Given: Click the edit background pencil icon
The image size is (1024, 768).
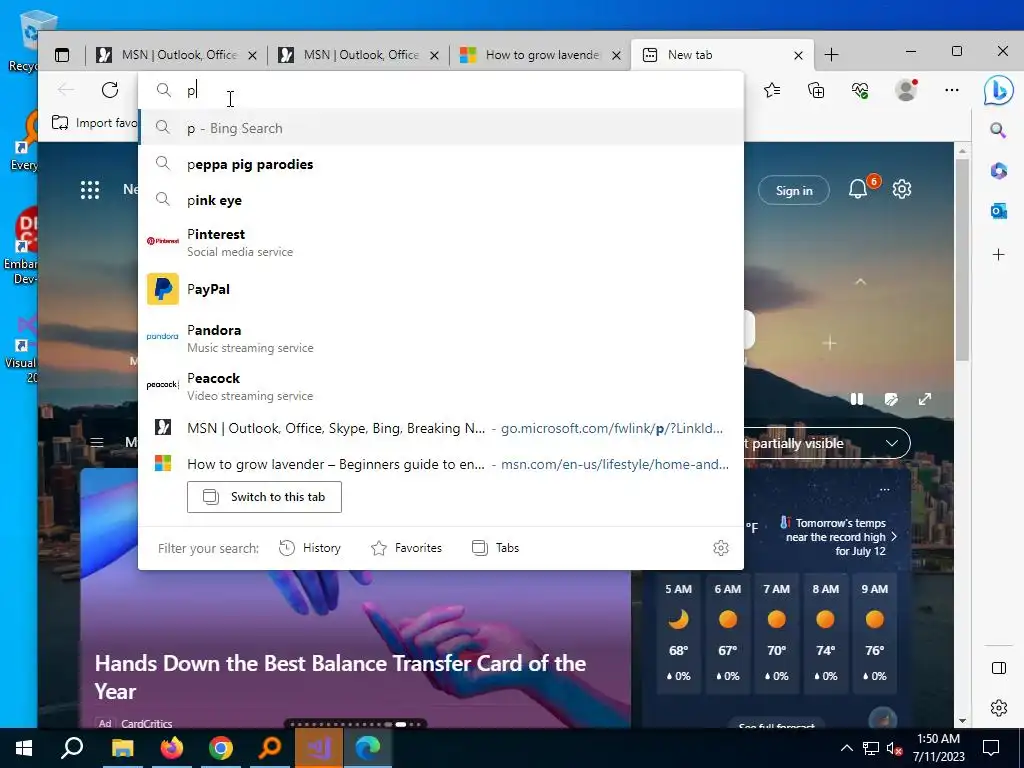Looking at the screenshot, I should point(891,399).
